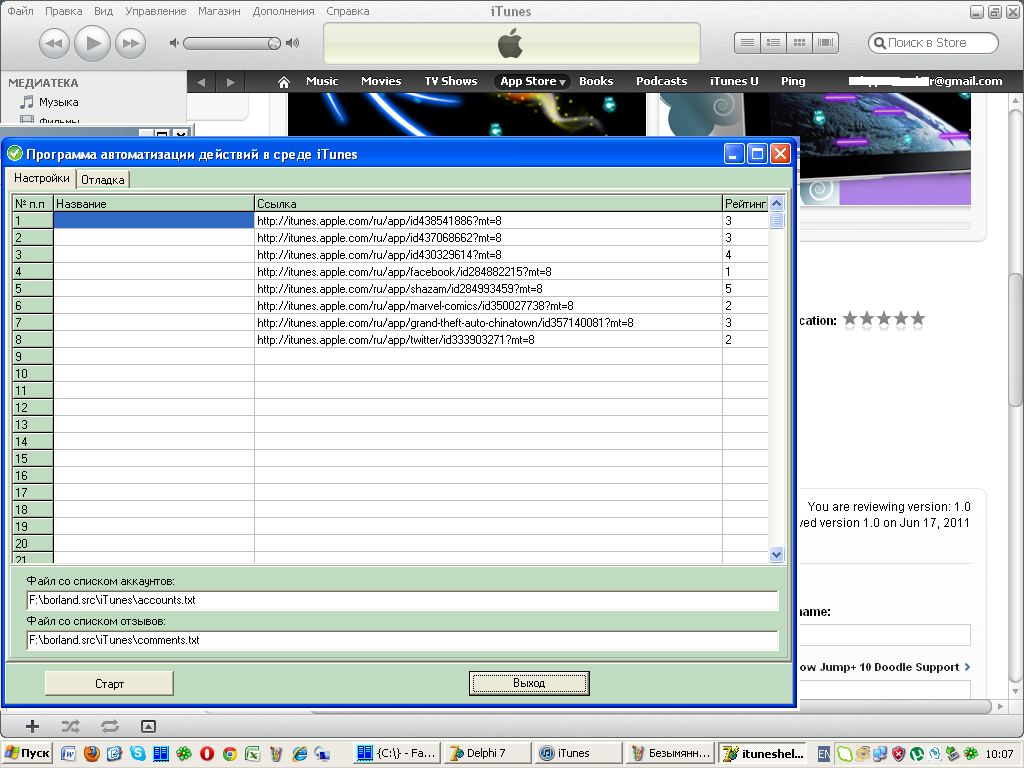The image size is (1024, 768).
Task: Switch to the Delphi 7 taskbar button
Action: (486, 753)
